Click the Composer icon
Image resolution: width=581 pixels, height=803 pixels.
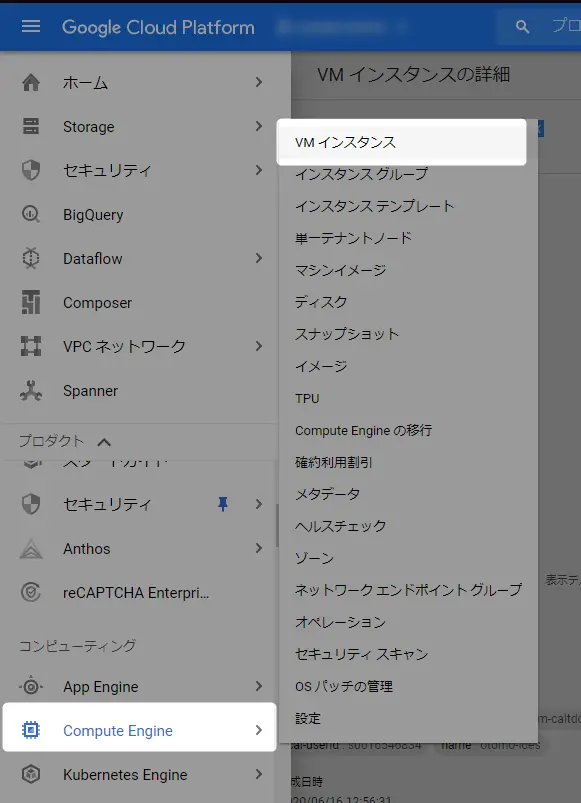click(31, 302)
